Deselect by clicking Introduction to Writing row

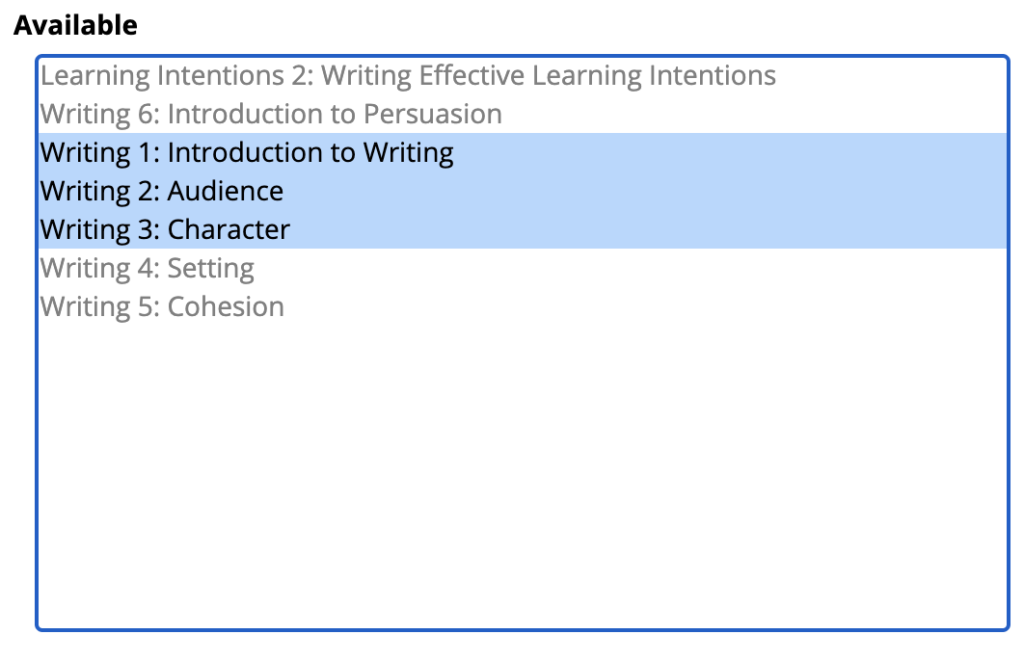click(247, 153)
